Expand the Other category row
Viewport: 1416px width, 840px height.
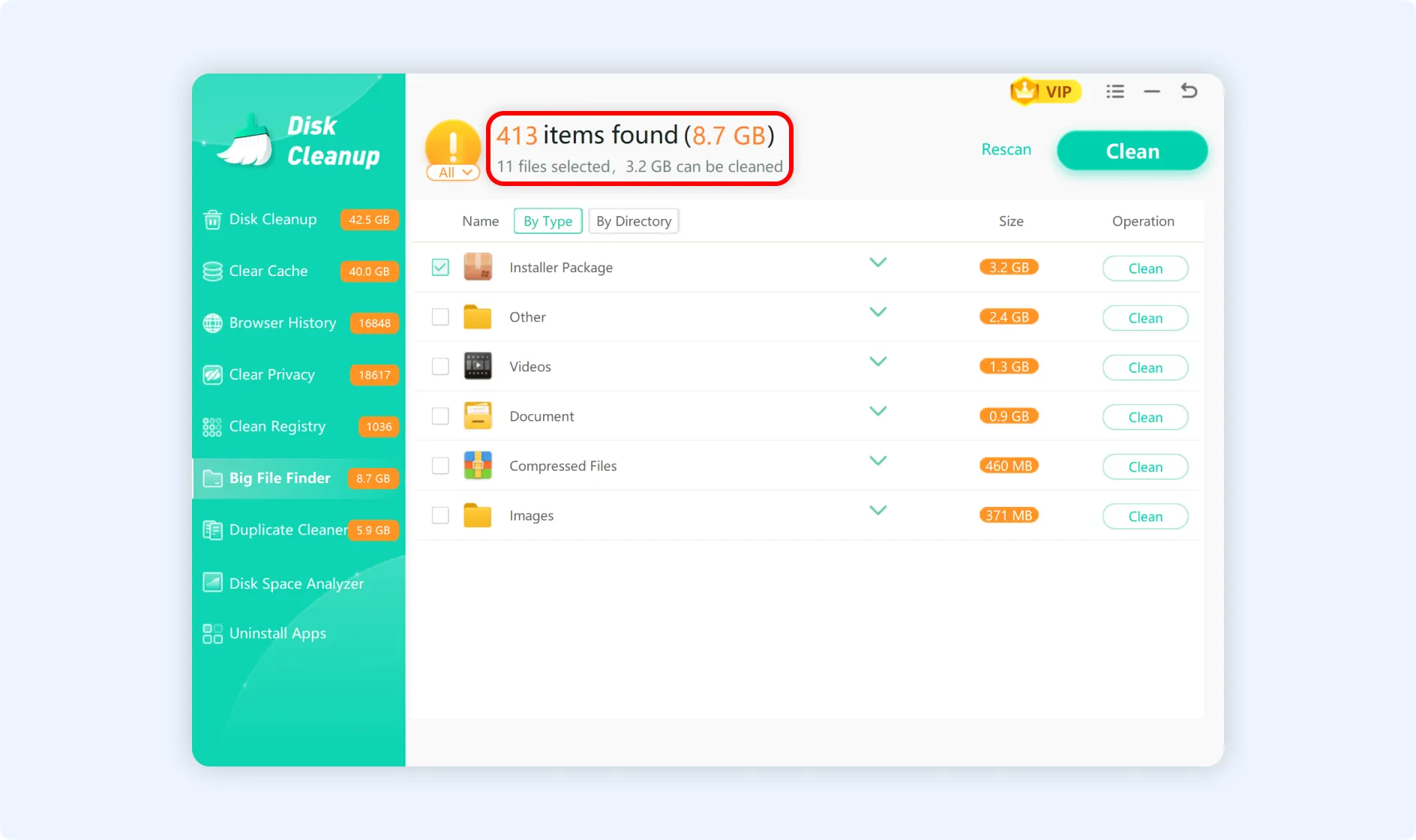tap(877, 312)
